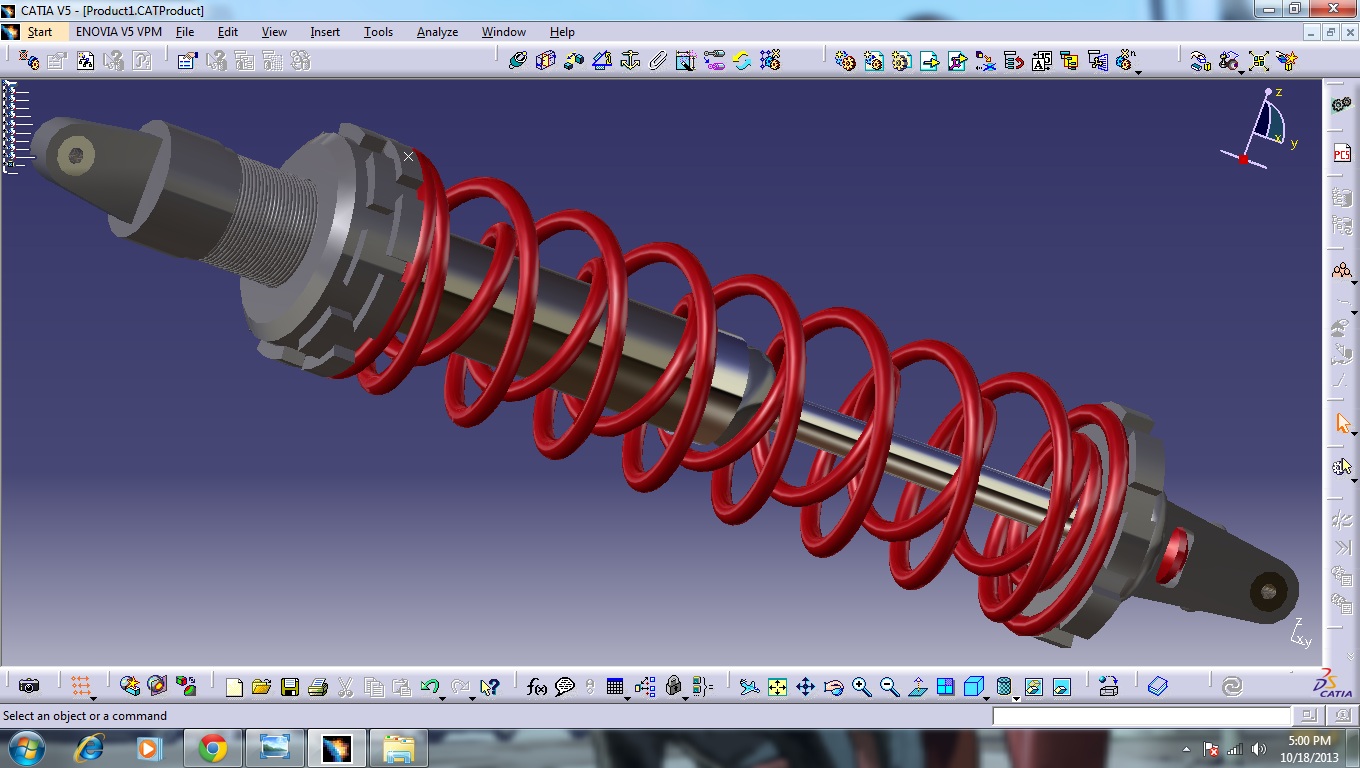Click the volume speaker tray icon
The image size is (1360, 768).
coord(1258,749)
